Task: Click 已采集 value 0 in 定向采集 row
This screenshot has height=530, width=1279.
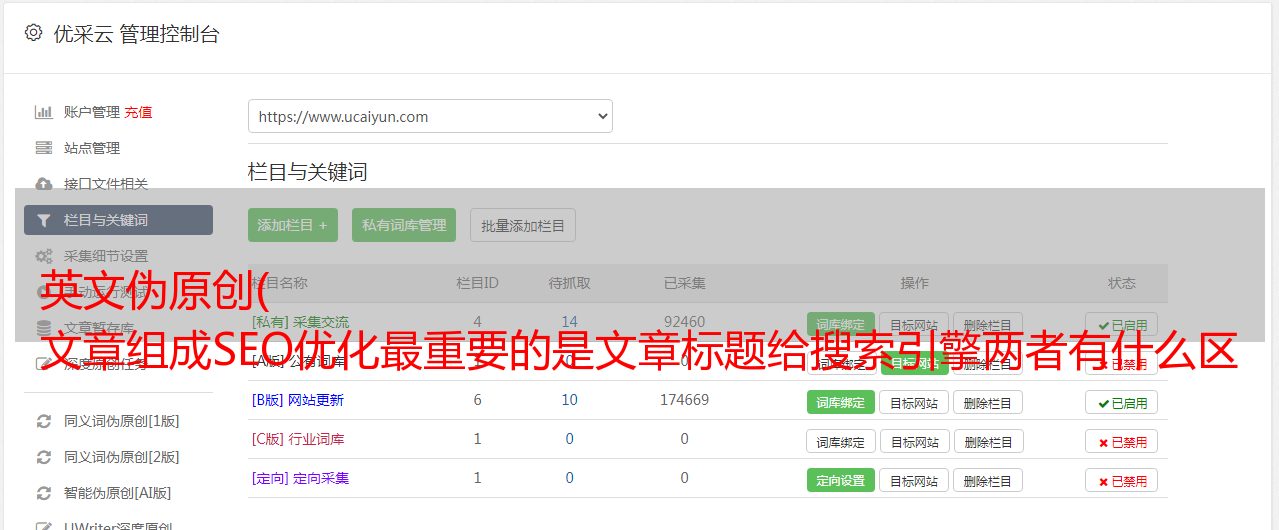Action: tap(684, 478)
